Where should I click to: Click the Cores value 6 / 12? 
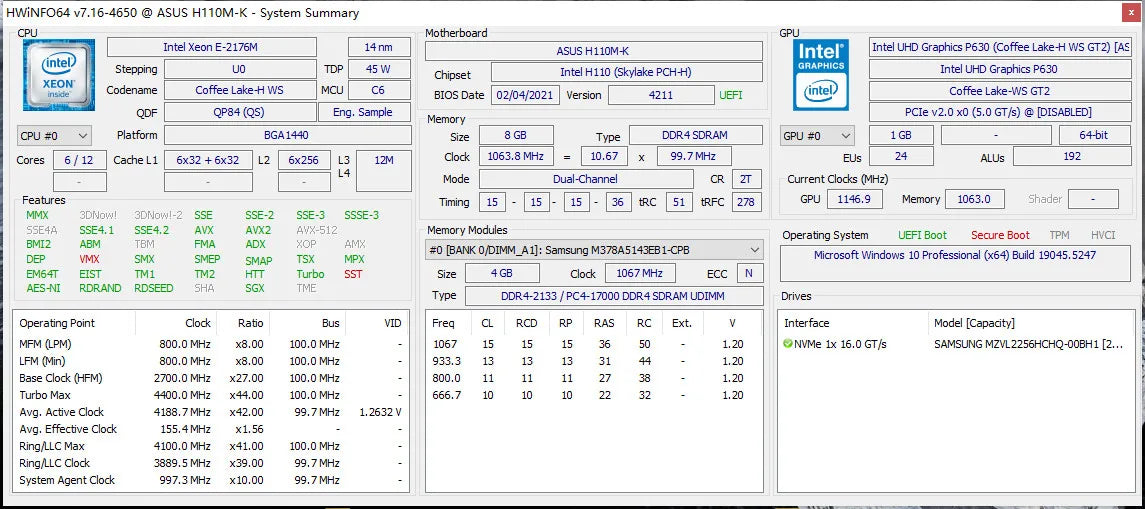(x=80, y=161)
